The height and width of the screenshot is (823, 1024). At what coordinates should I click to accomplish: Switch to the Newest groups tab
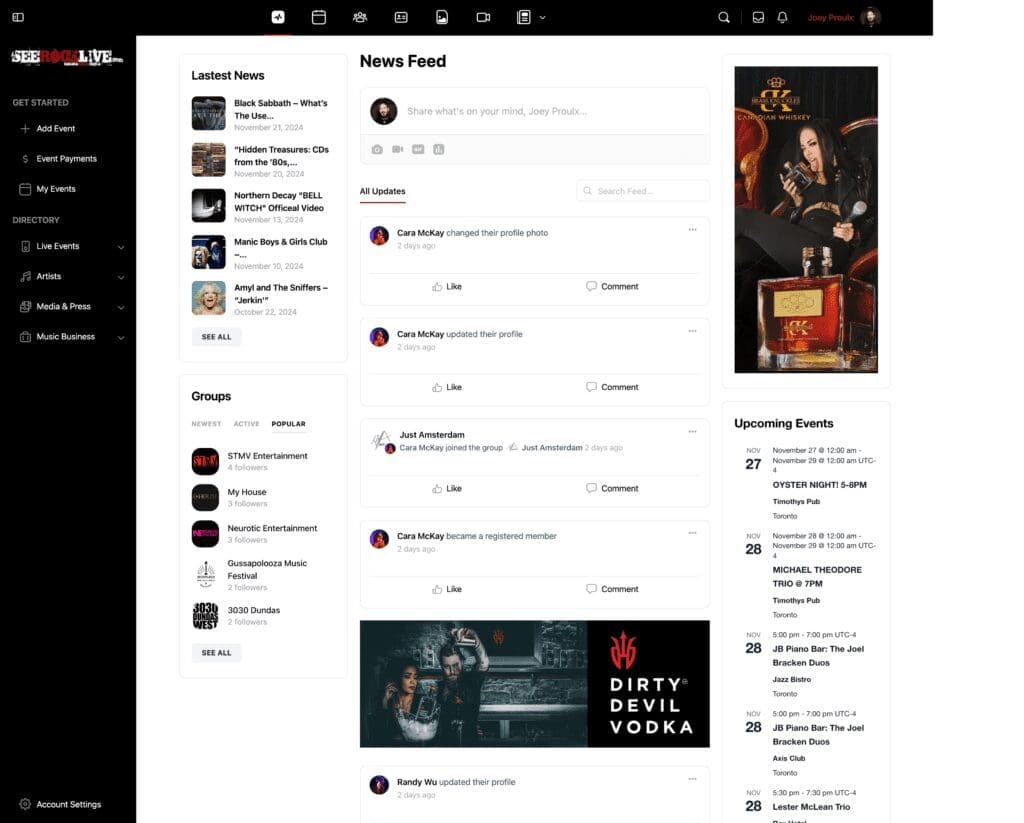206,424
